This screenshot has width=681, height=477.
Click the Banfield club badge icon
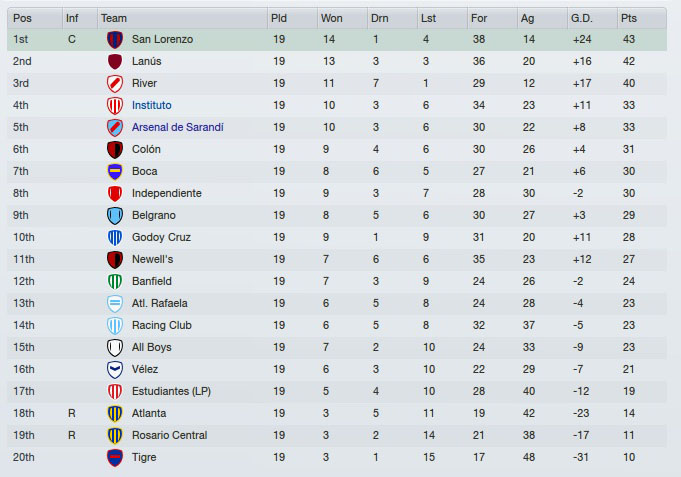(114, 282)
